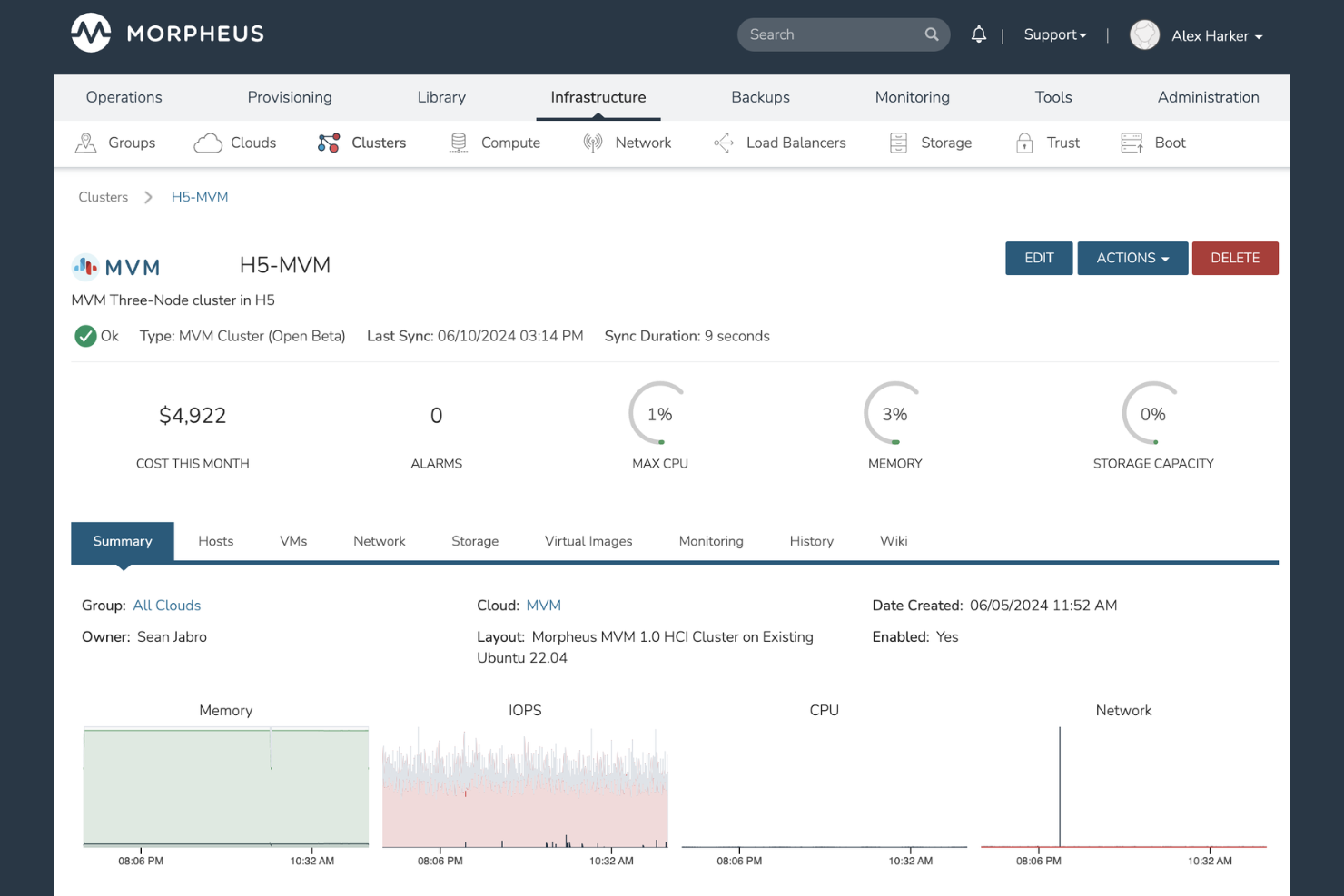Click the Storage Capacity 0% gauge
1344x896 pixels.
click(1153, 414)
